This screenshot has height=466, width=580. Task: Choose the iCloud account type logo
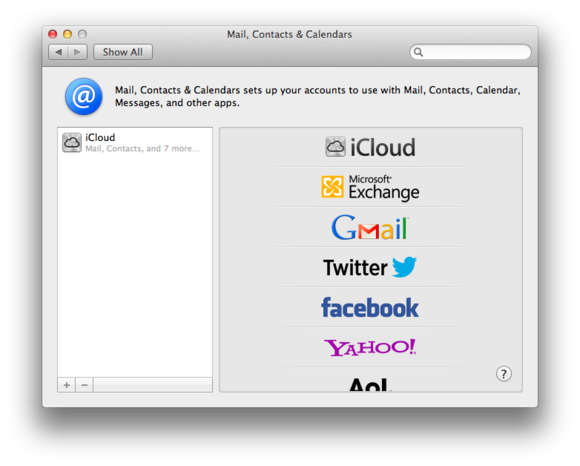click(x=370, y=147)
